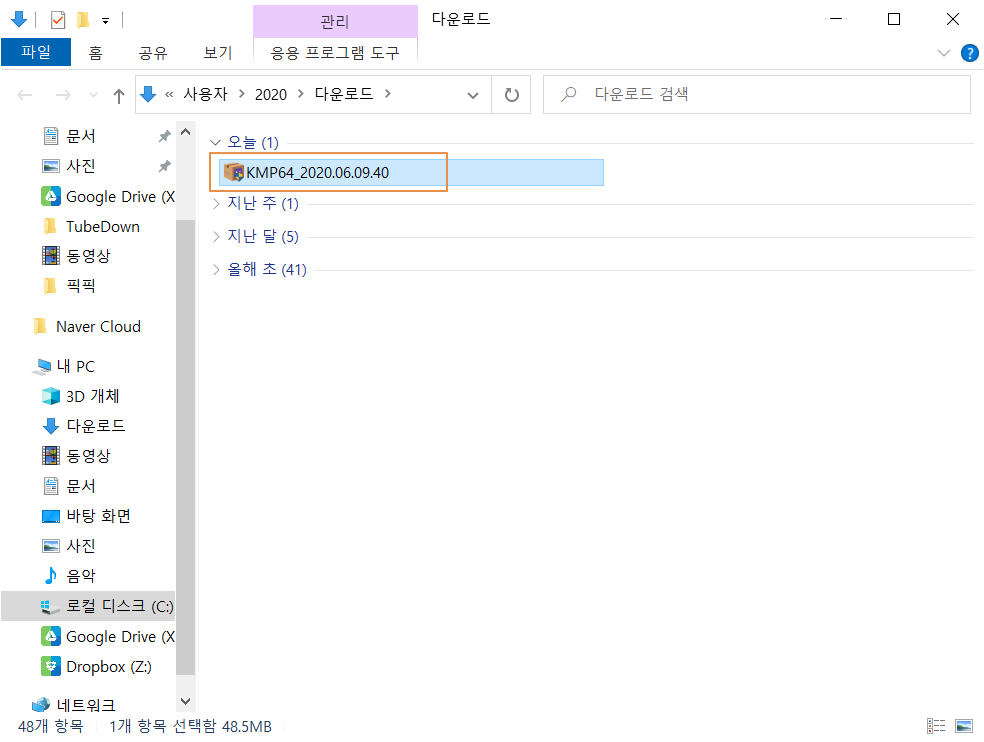Select 로컬 디스크 (C:) drive
The height and width of the screenshot is (742, 984).
88,606
